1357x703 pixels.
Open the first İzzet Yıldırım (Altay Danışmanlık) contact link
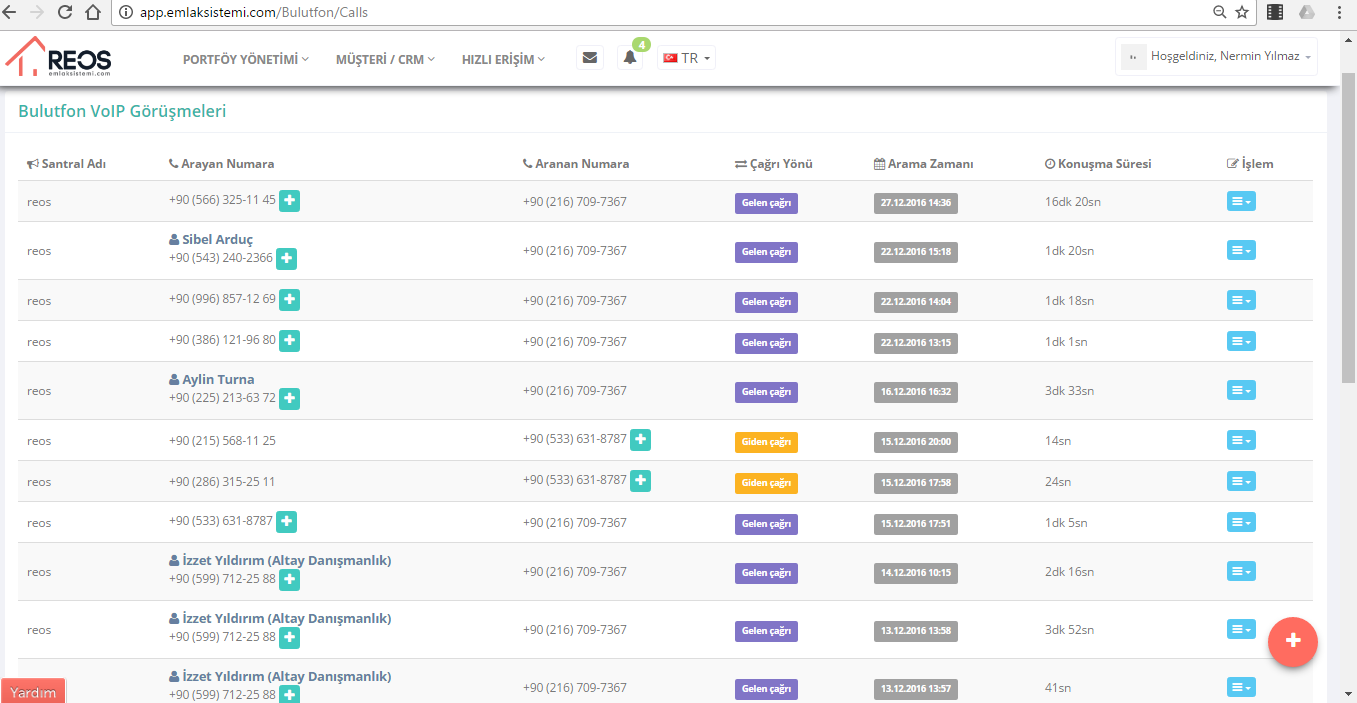click(286, 560)
